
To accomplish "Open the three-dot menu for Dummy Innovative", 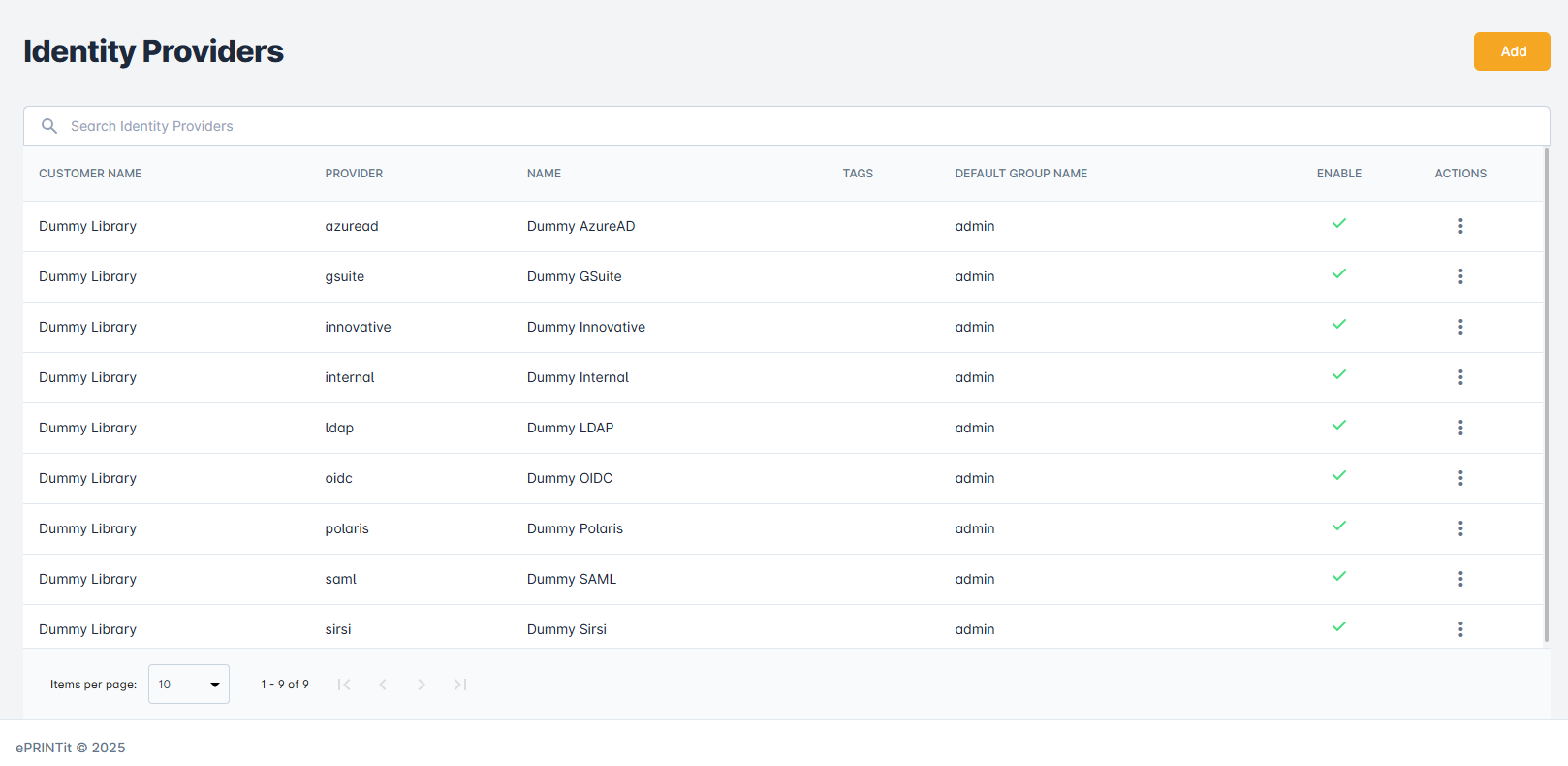I will tap(1459, 327).
